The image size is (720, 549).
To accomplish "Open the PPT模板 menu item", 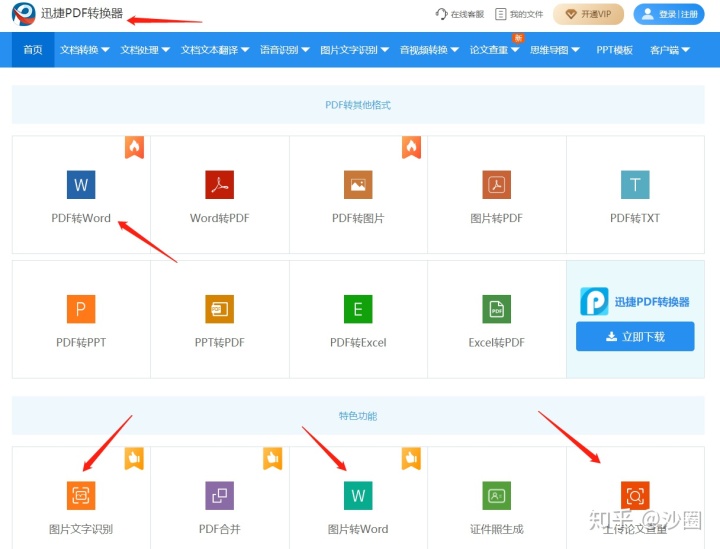I will [614, 50].
